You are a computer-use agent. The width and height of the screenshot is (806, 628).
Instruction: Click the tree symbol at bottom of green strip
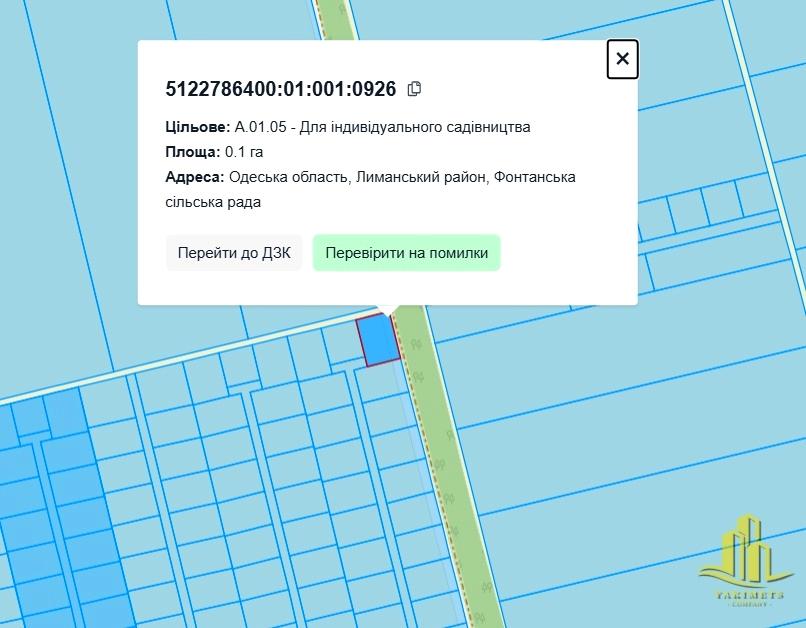tap(485, 588)
